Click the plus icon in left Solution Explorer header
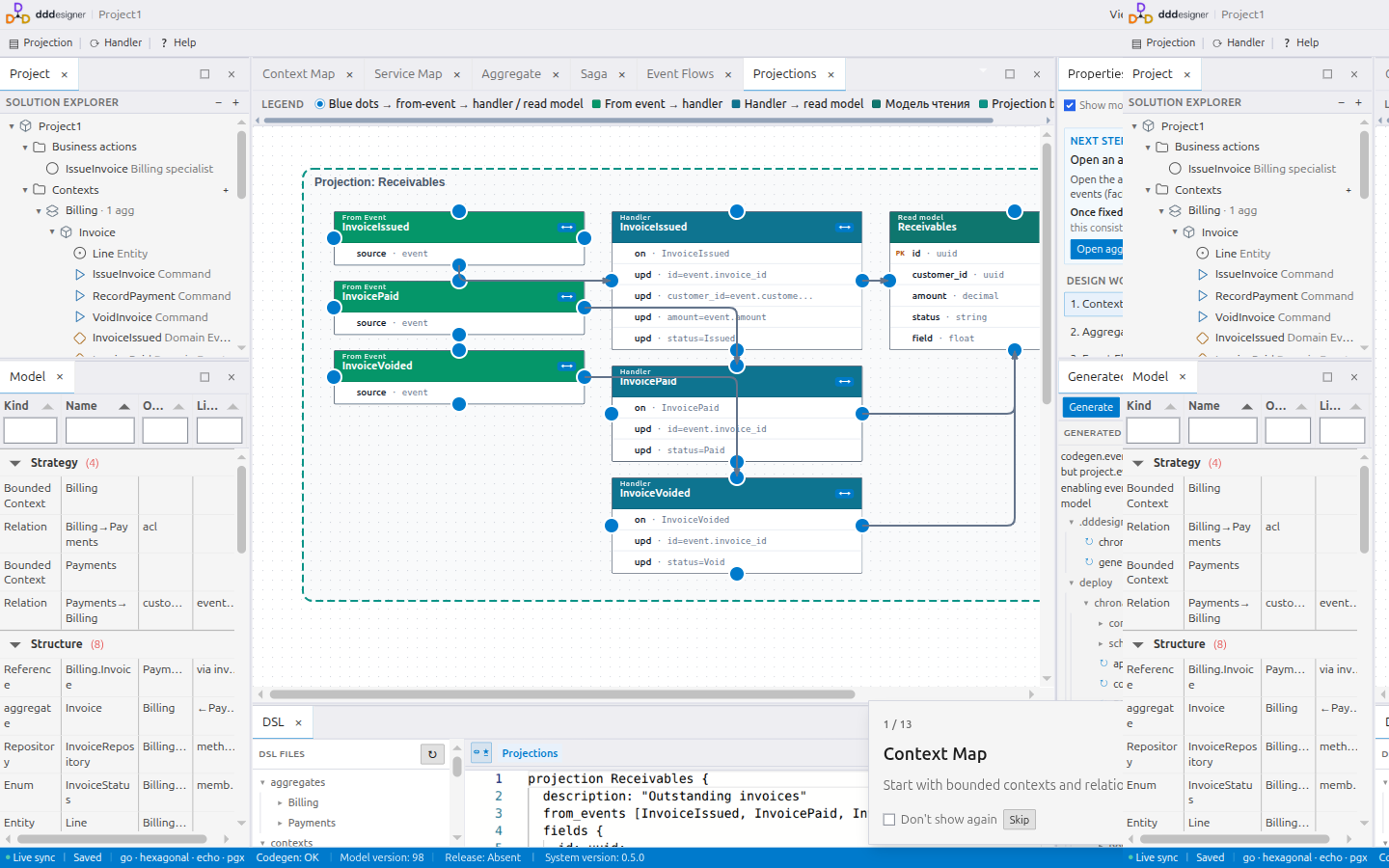The image size is (1389, 868). [x=235, y=102]
